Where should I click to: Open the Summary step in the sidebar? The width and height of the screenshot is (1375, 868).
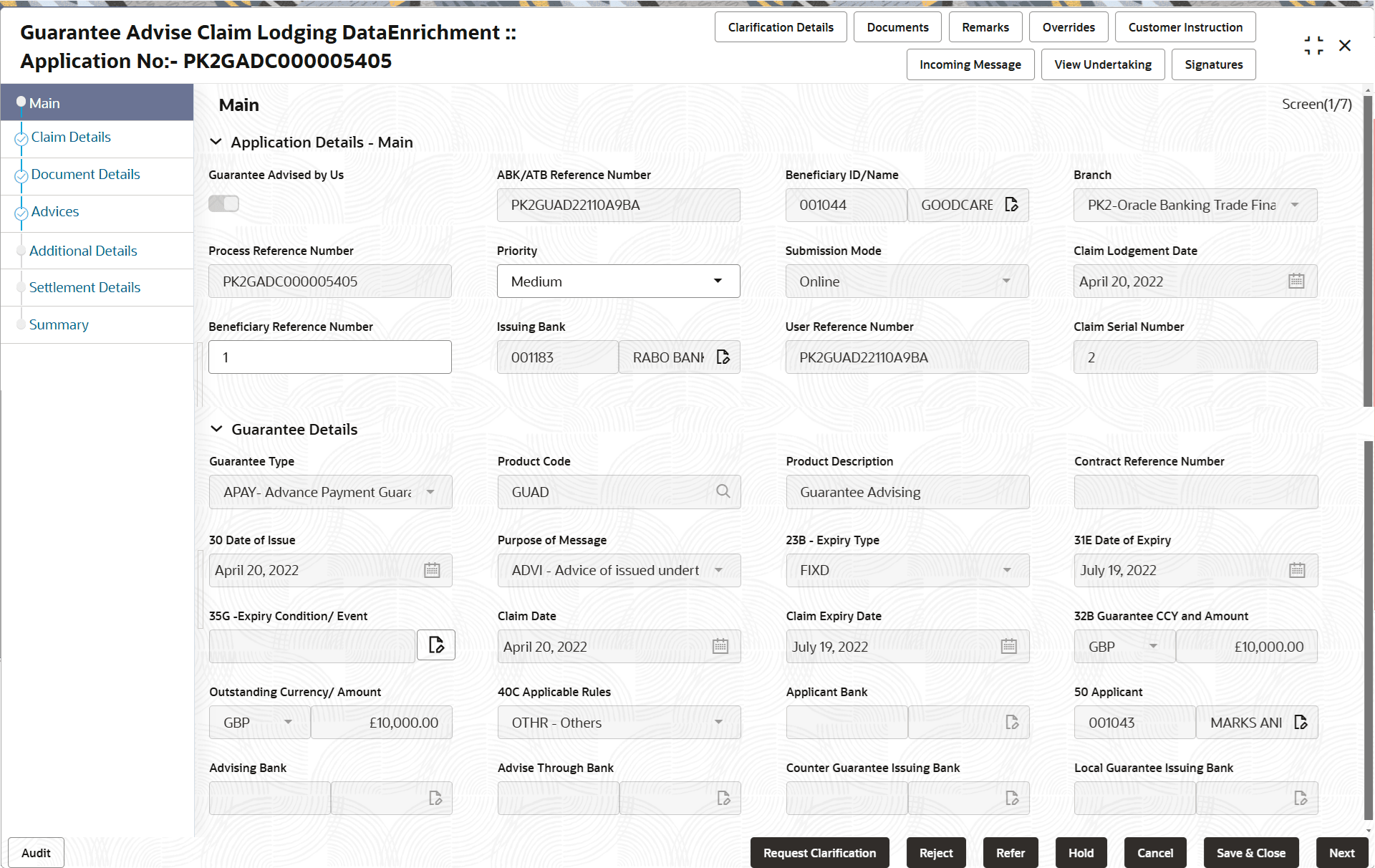59,324
